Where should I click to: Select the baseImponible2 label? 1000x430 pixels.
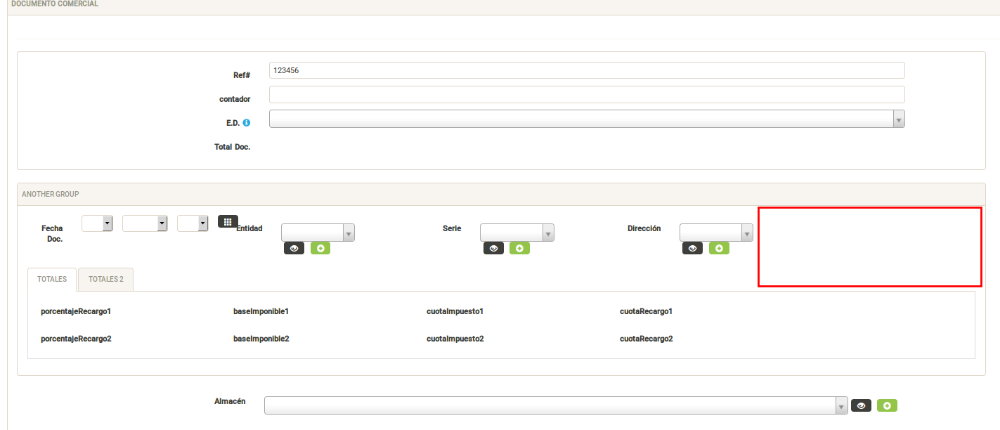(261, 339)
